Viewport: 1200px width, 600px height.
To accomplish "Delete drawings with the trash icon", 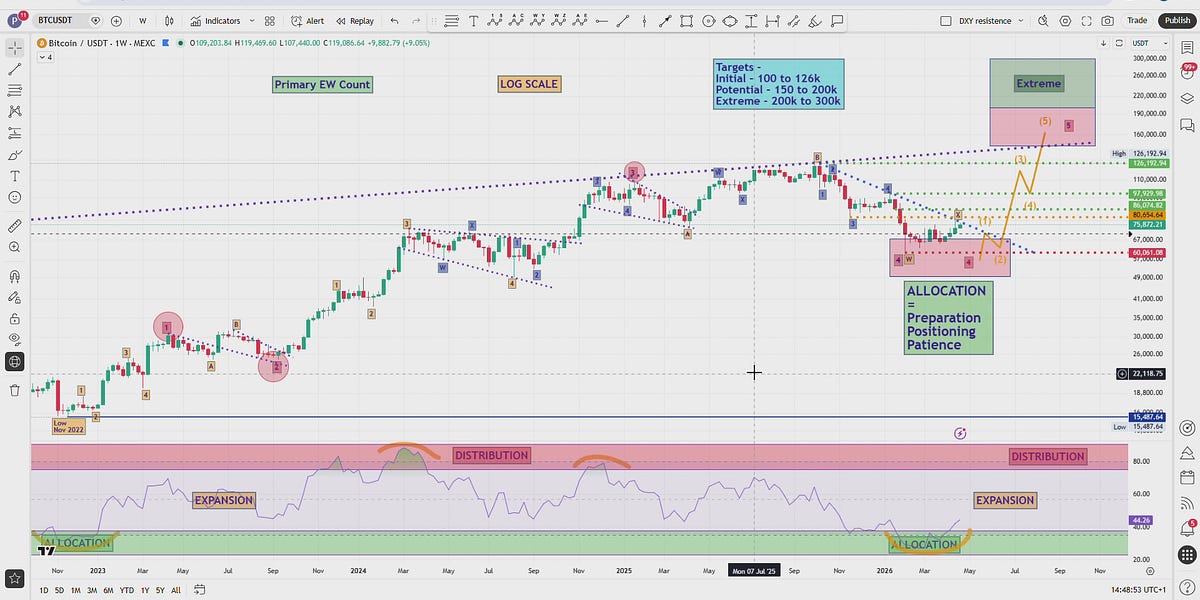I will pos(14,390).
